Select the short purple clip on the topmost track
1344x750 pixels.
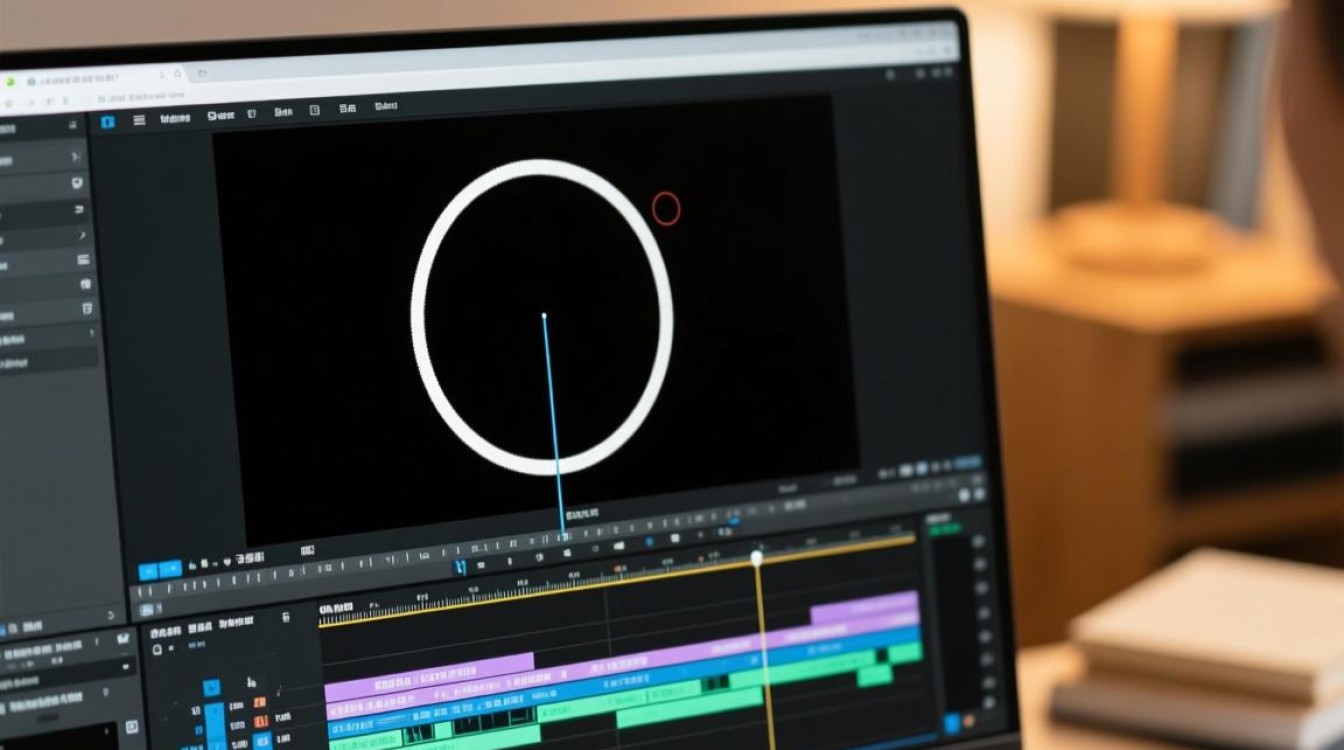864,607
